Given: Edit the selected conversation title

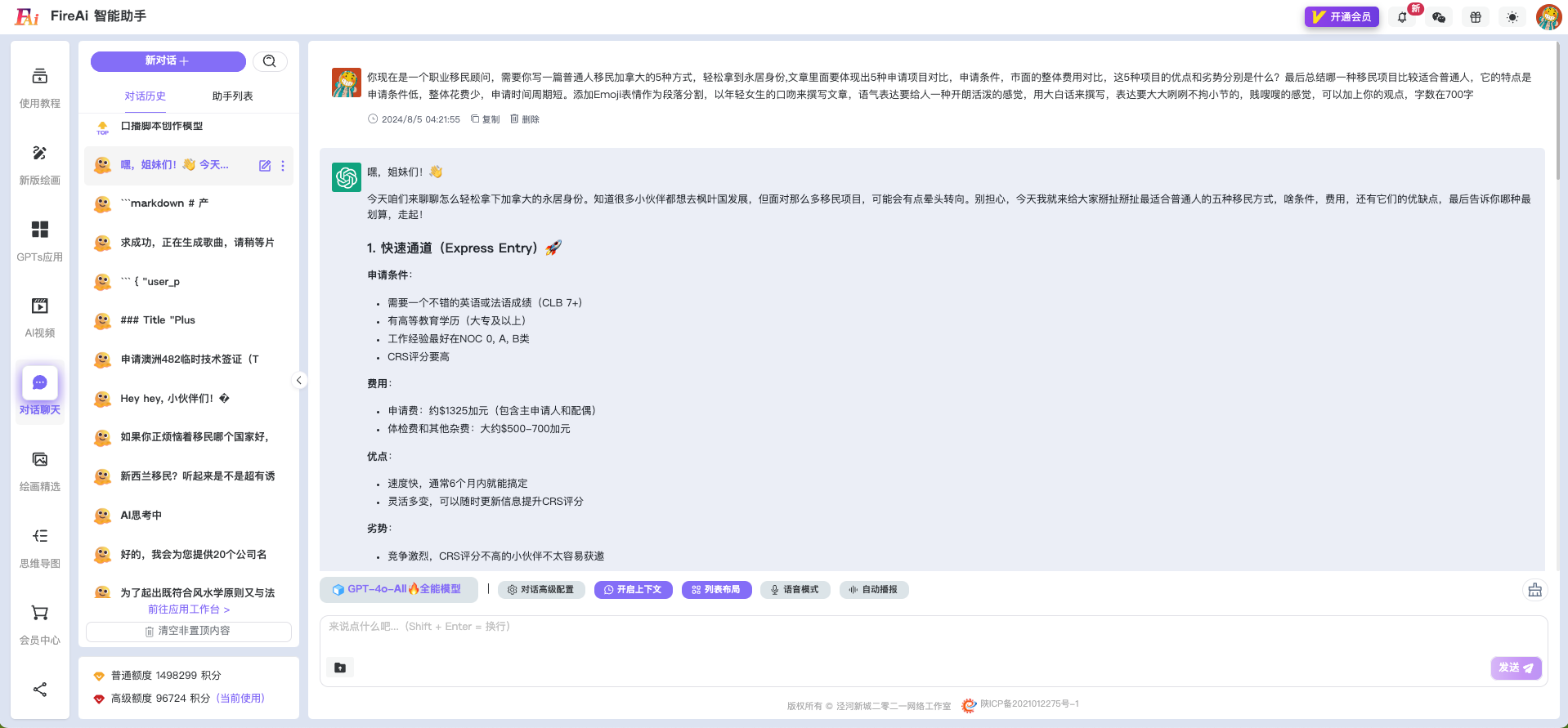Looking at the screenshot, I should pos(265,166).
